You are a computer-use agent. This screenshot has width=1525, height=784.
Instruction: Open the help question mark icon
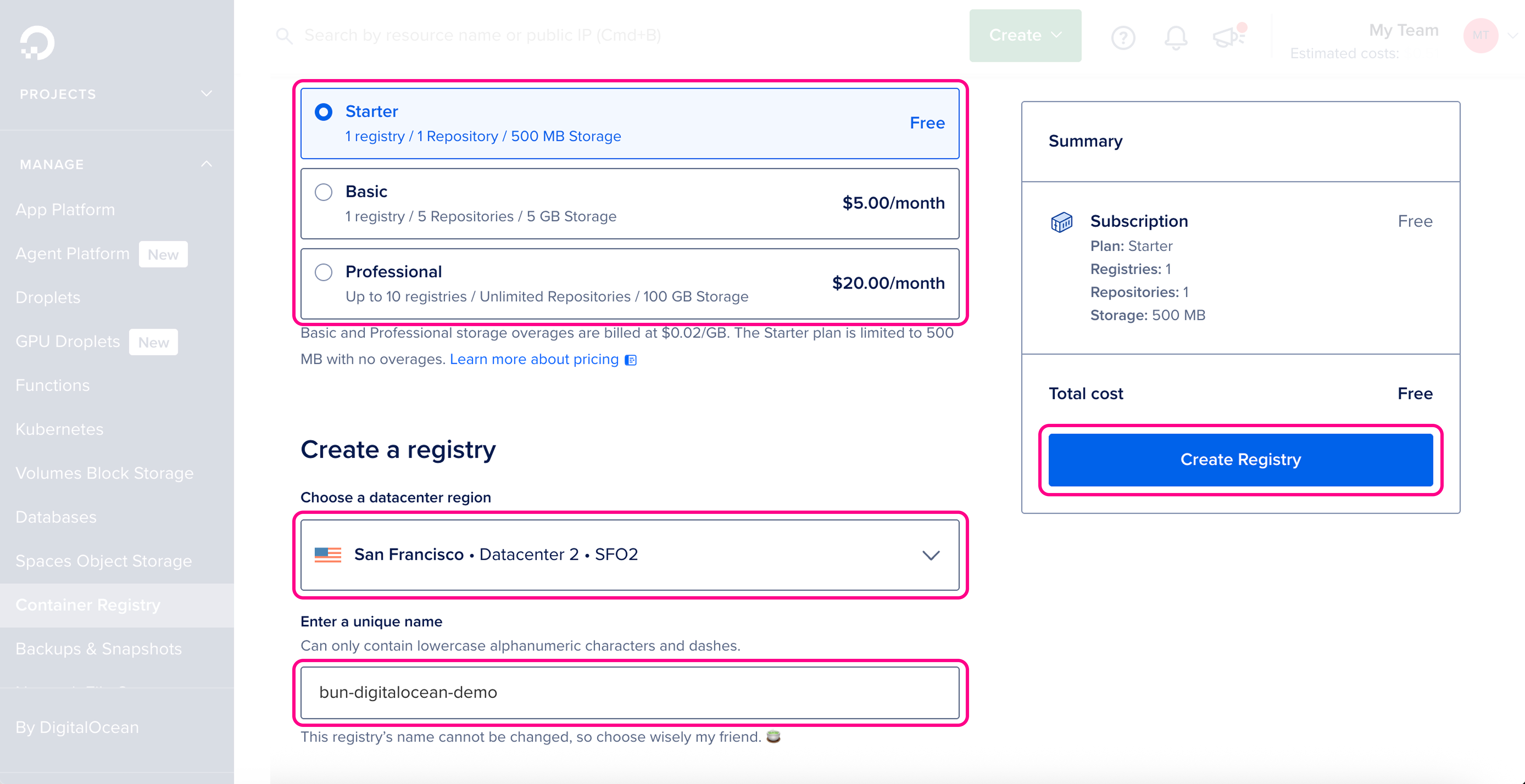pyautogui.click(x=1124, y=37)
